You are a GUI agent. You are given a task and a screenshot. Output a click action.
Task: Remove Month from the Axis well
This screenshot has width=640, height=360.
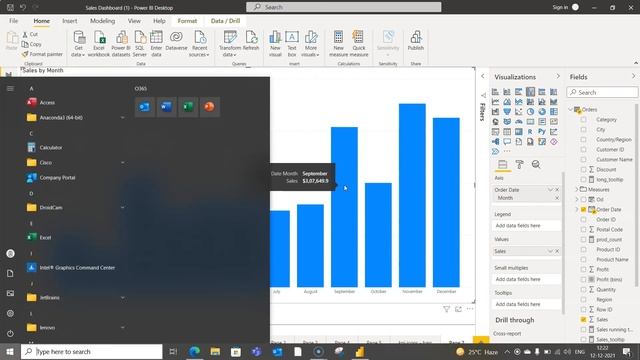tap(557, 198)
